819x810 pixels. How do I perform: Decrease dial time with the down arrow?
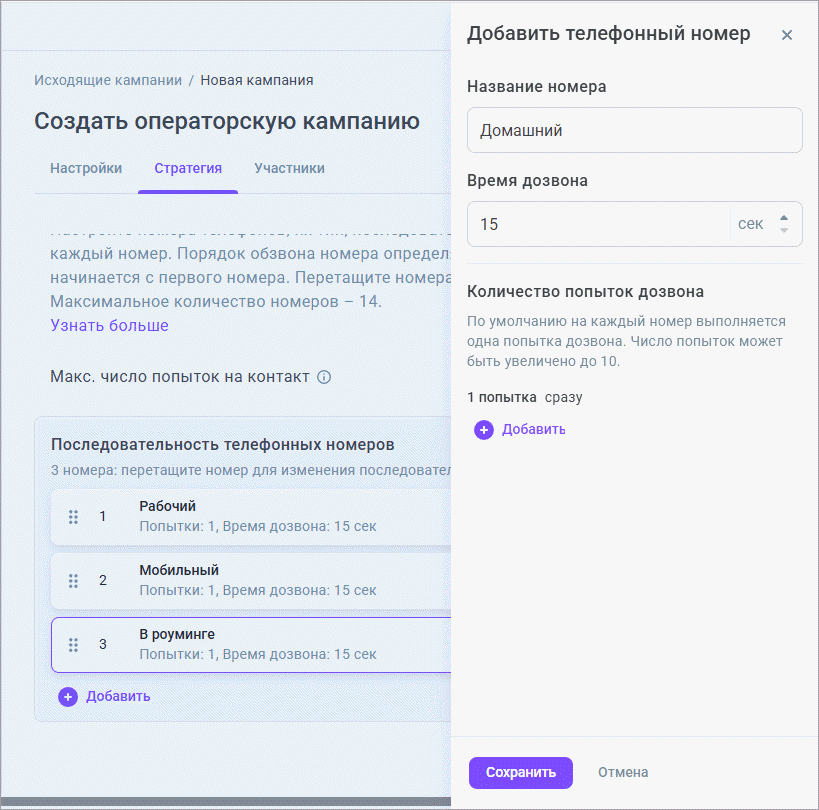[x=784, y=231]
